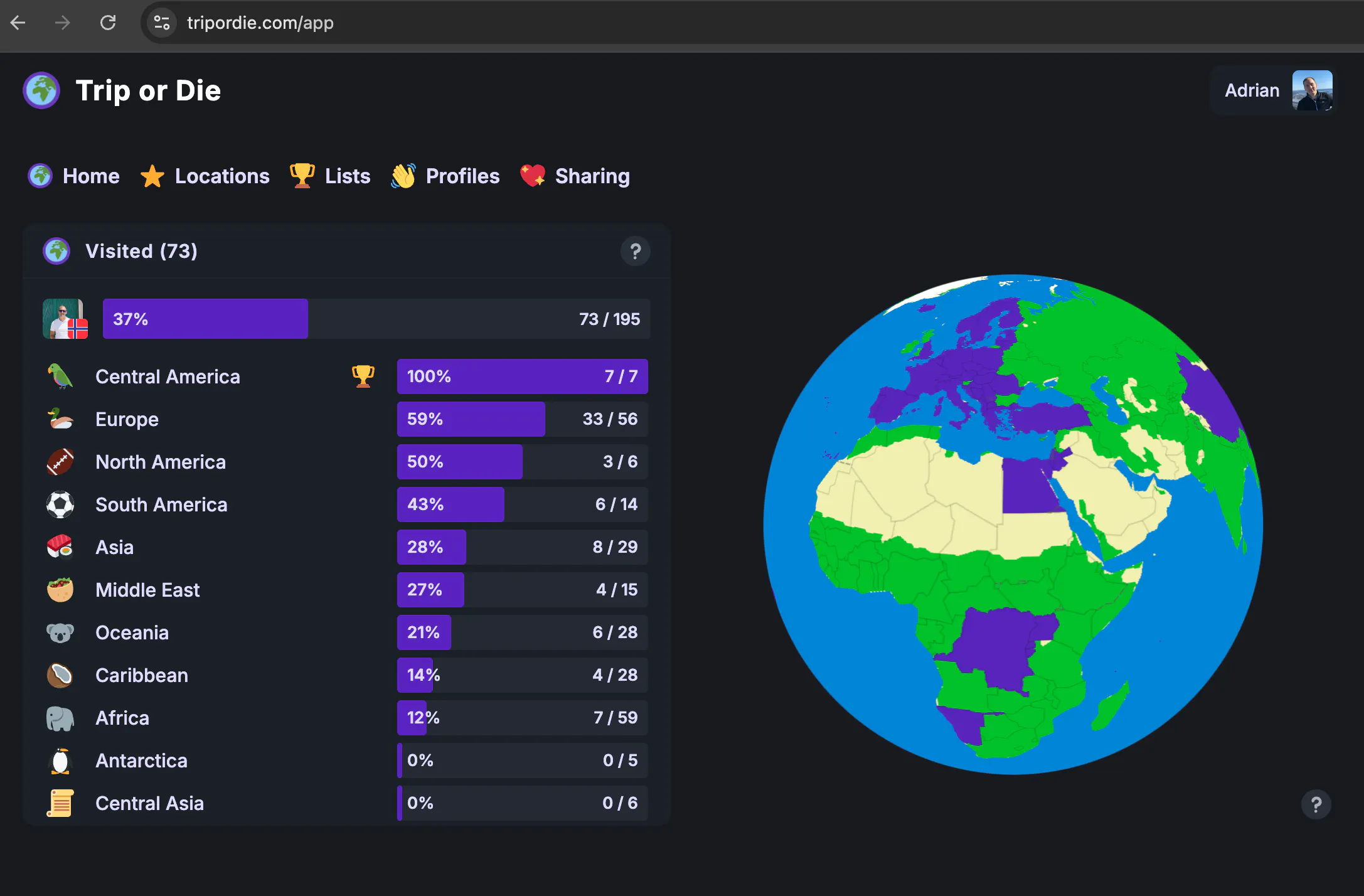Click the Central Asia scroll icon
Viewport: 1364px width, 896px height.
60,803
